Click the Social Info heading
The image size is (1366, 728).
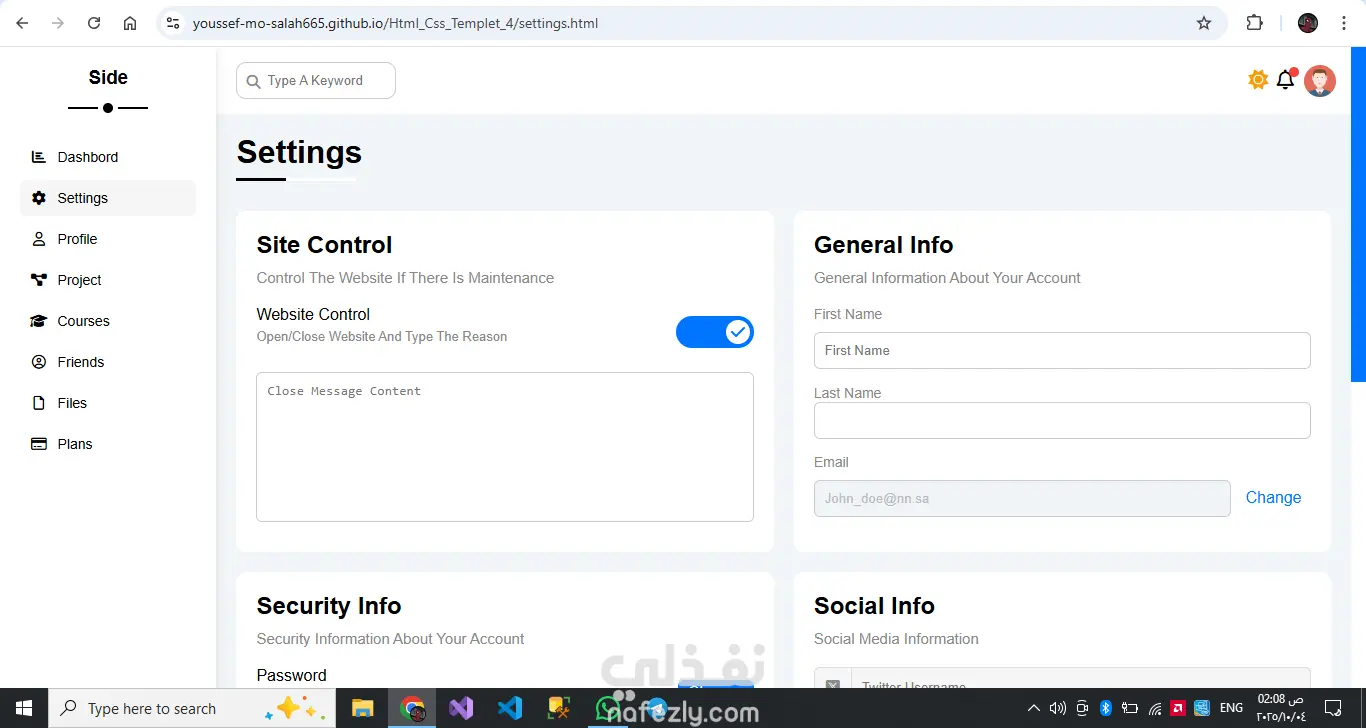[874, 606]
